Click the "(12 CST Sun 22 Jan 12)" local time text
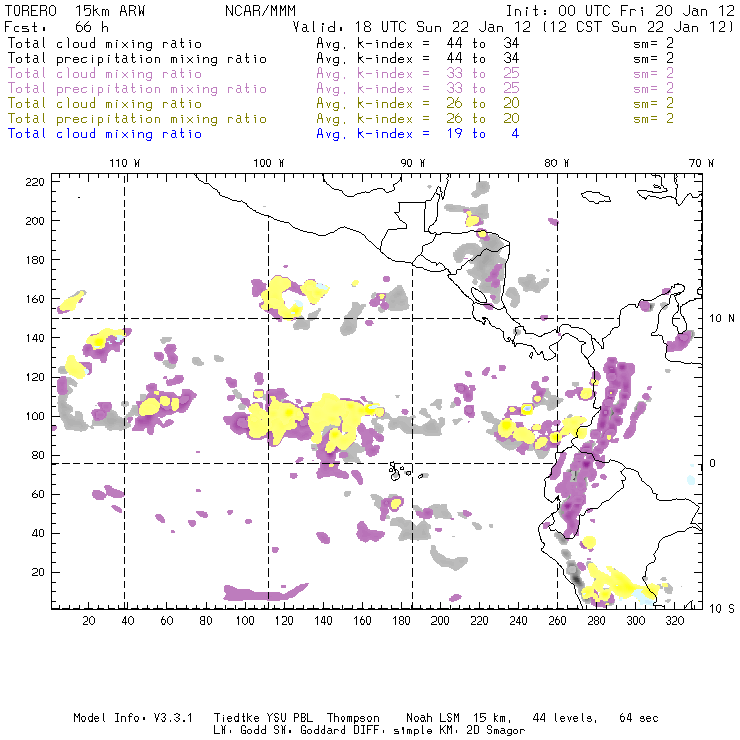The width and height of the screenshot is (740, 740). (637, 27)
